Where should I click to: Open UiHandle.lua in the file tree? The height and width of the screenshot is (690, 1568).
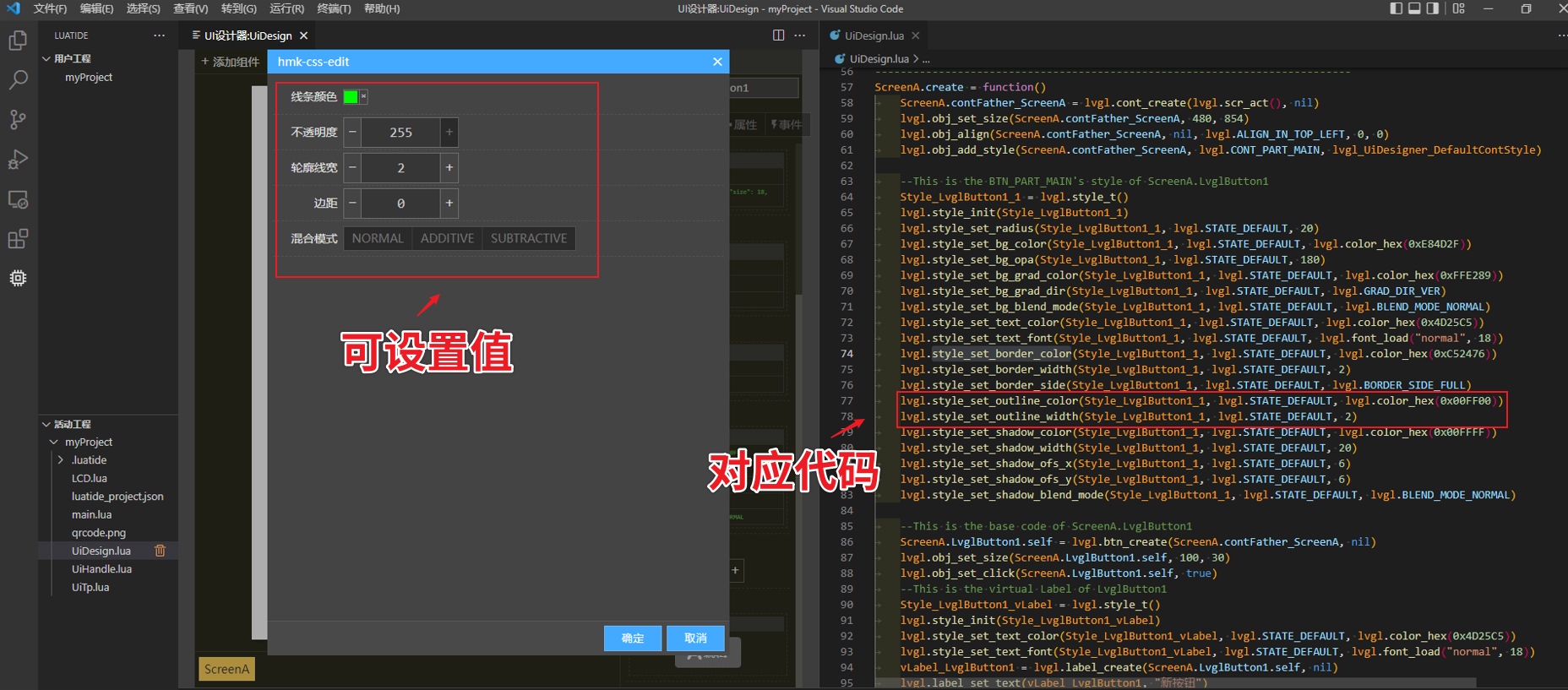[x=101, y=569]
